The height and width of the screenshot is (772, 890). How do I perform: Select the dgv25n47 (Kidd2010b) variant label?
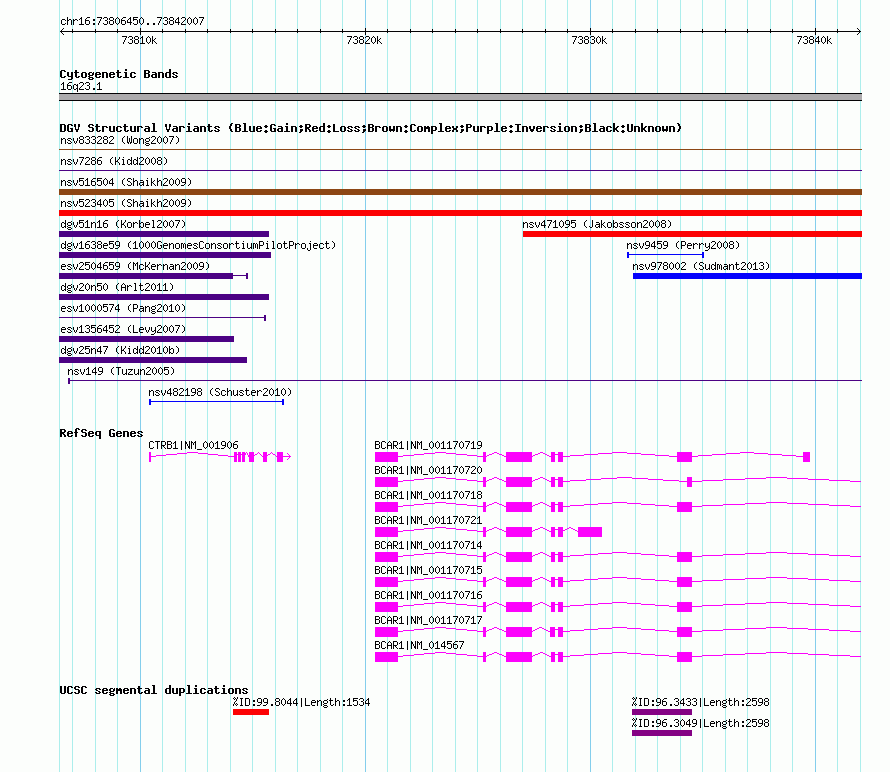click(x=120, y=350)
